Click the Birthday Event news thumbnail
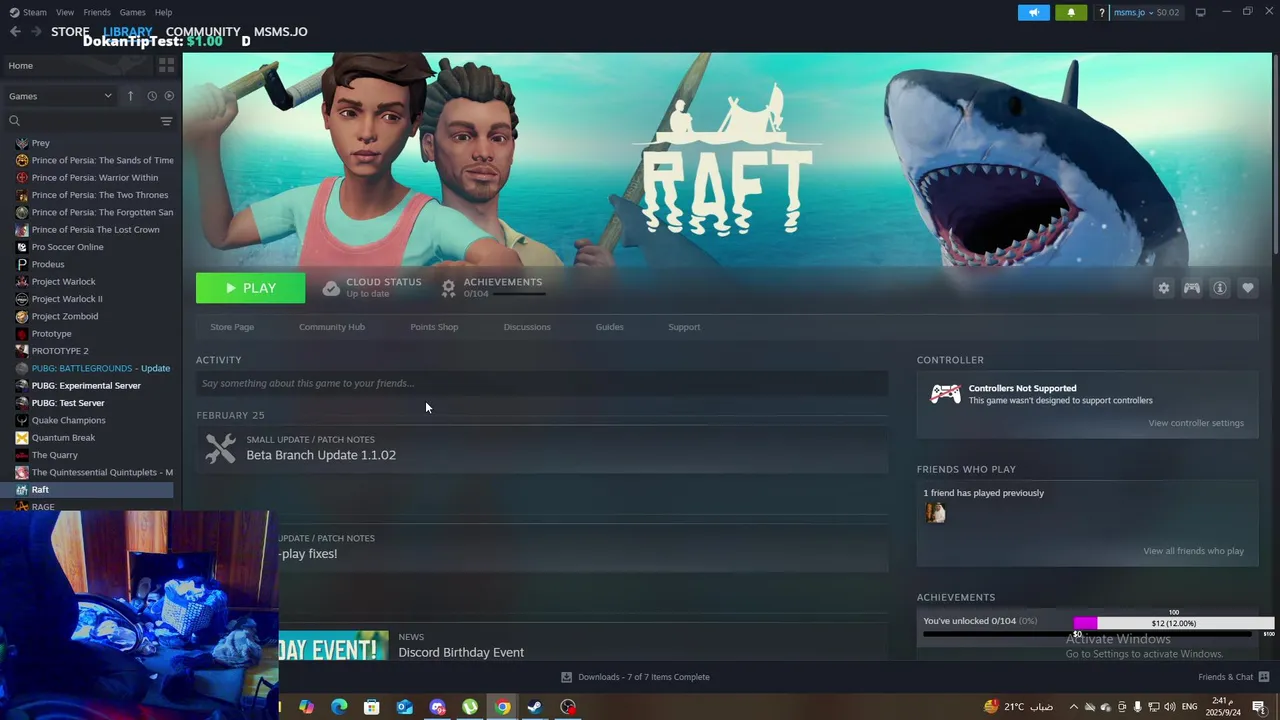 pos(333,645)
